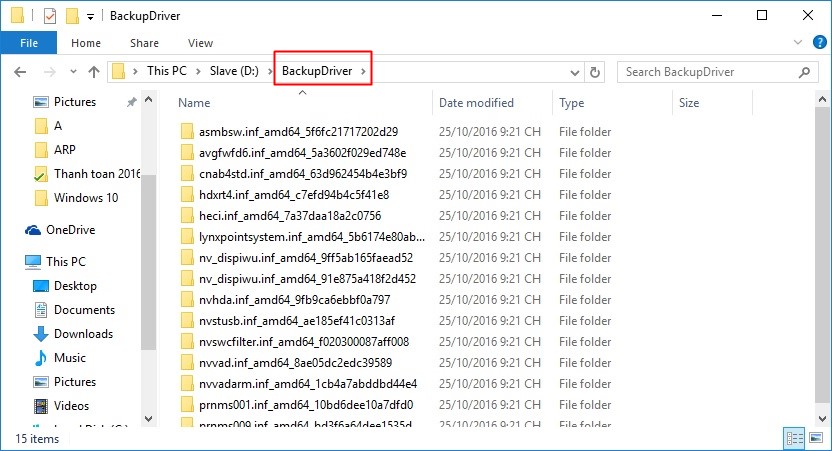832x451 pixels.
Task: Select This PC in the navigation pane
Action: coord(65,262)
